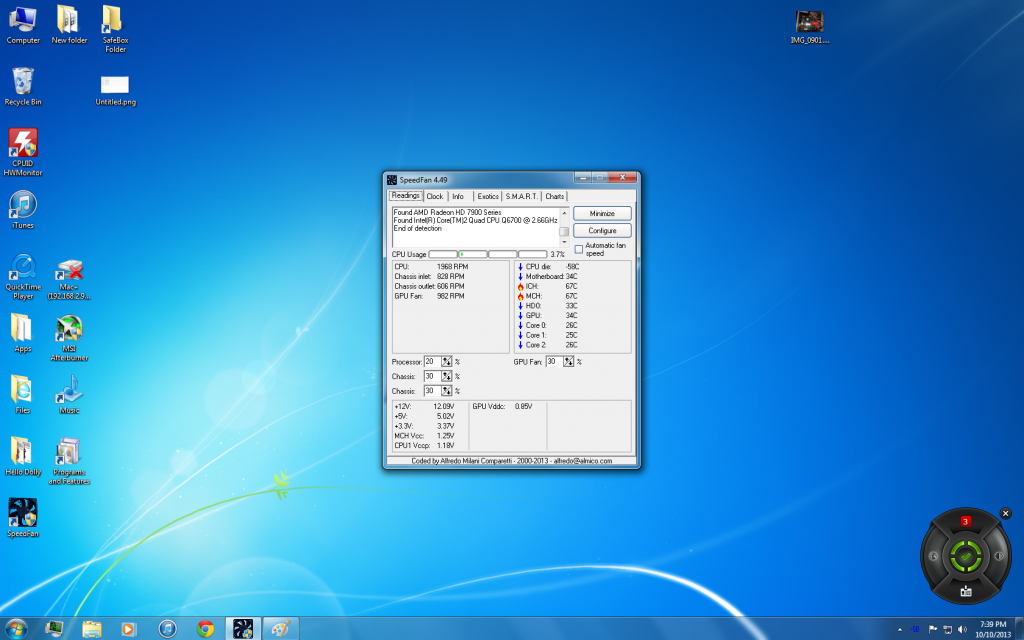The height and width of the screenshot is (640, 1024).
Task: Switch to the Clock tab
Action: [434, 197]
